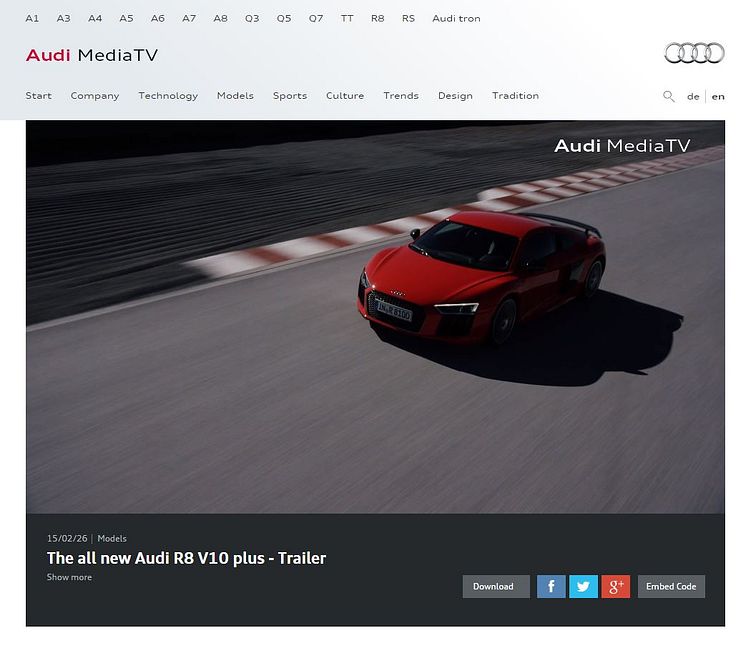Viewport: 746px width, 646px height.
Task: Select the A7 model link
Action: click(189, 19)
